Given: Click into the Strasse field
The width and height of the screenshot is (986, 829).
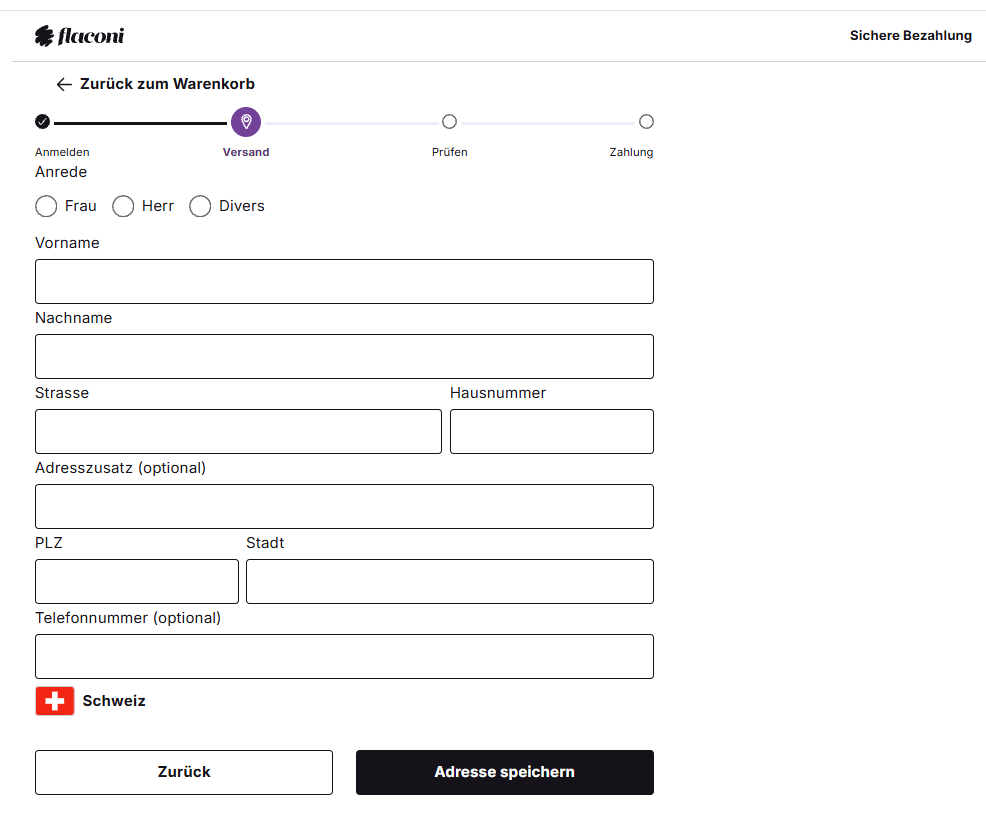Looking at the screenshot, I should [x=238, y=431].
